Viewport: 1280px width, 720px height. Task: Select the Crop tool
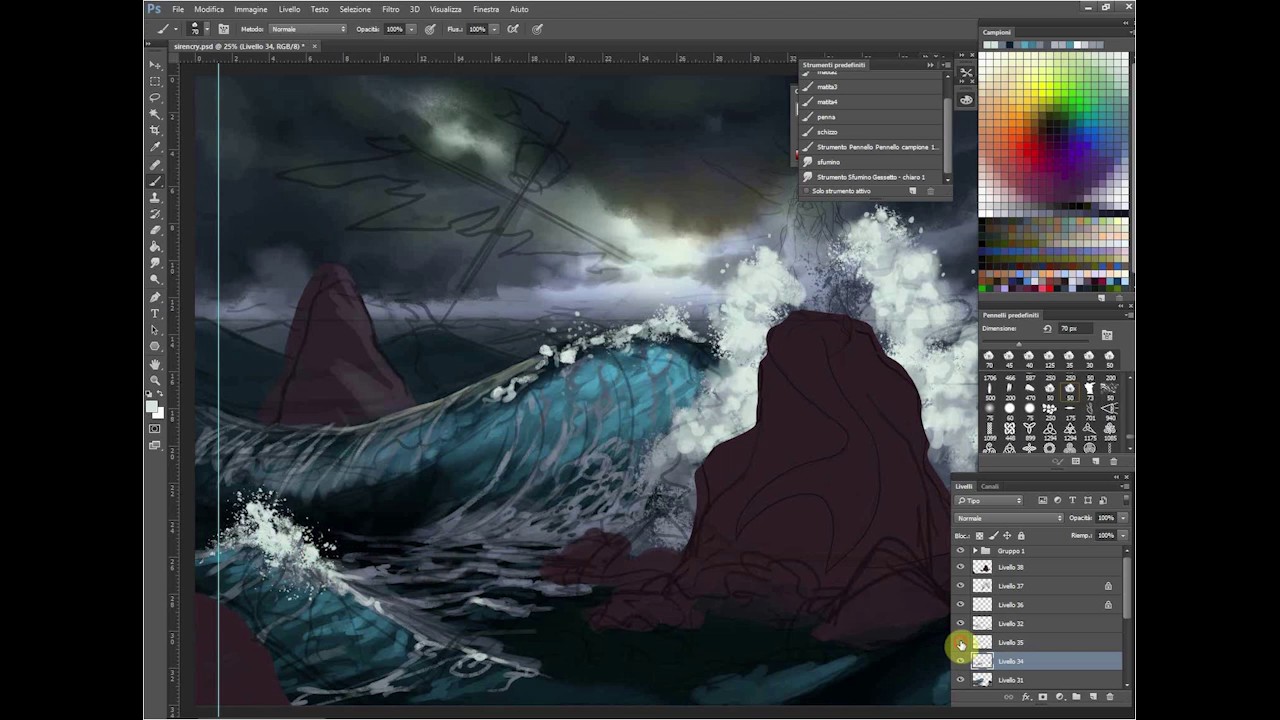tap(155, 131)
